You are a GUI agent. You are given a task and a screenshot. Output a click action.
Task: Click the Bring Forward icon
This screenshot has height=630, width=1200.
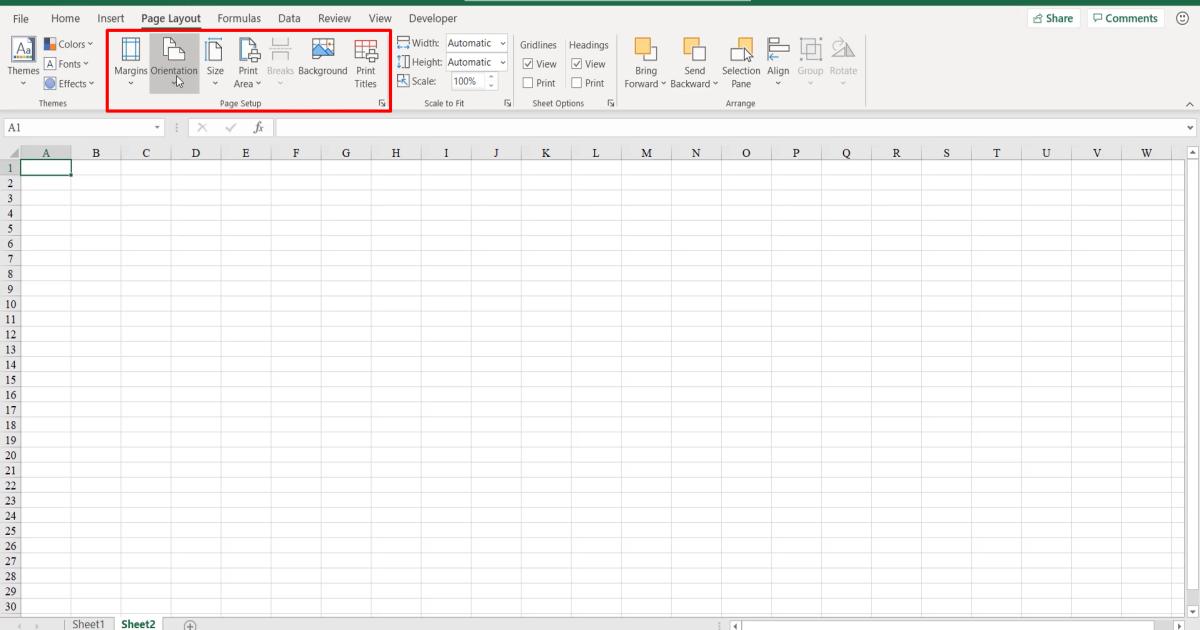click(x=645, y=60)
